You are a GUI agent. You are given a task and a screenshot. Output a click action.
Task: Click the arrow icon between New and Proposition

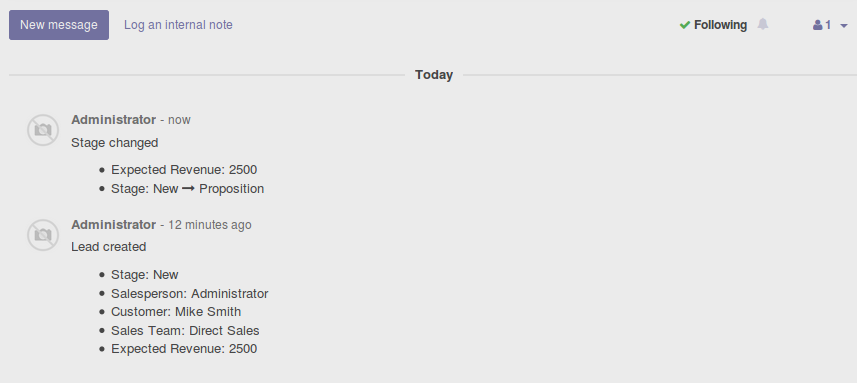pos(189,189)
